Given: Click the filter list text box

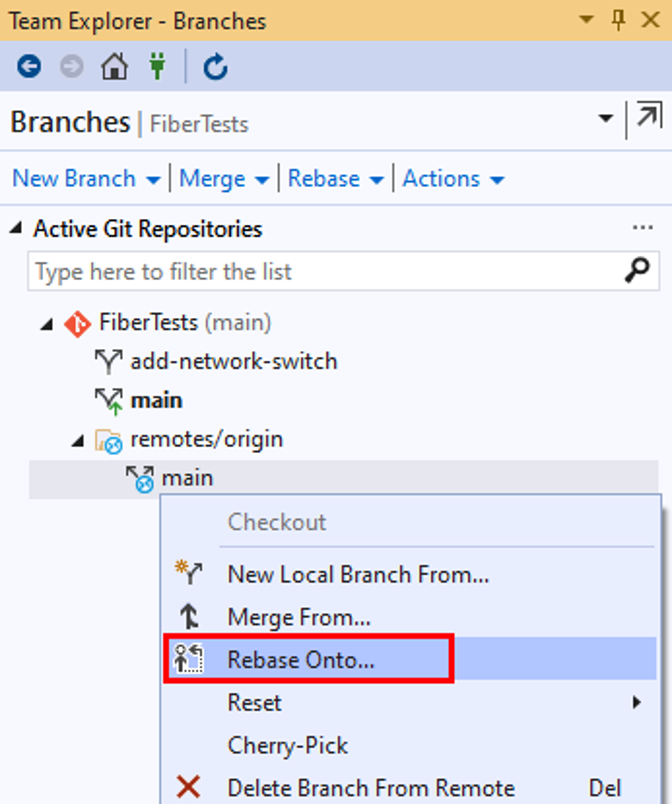Looking at the screenshot, I should coord(343,271).
